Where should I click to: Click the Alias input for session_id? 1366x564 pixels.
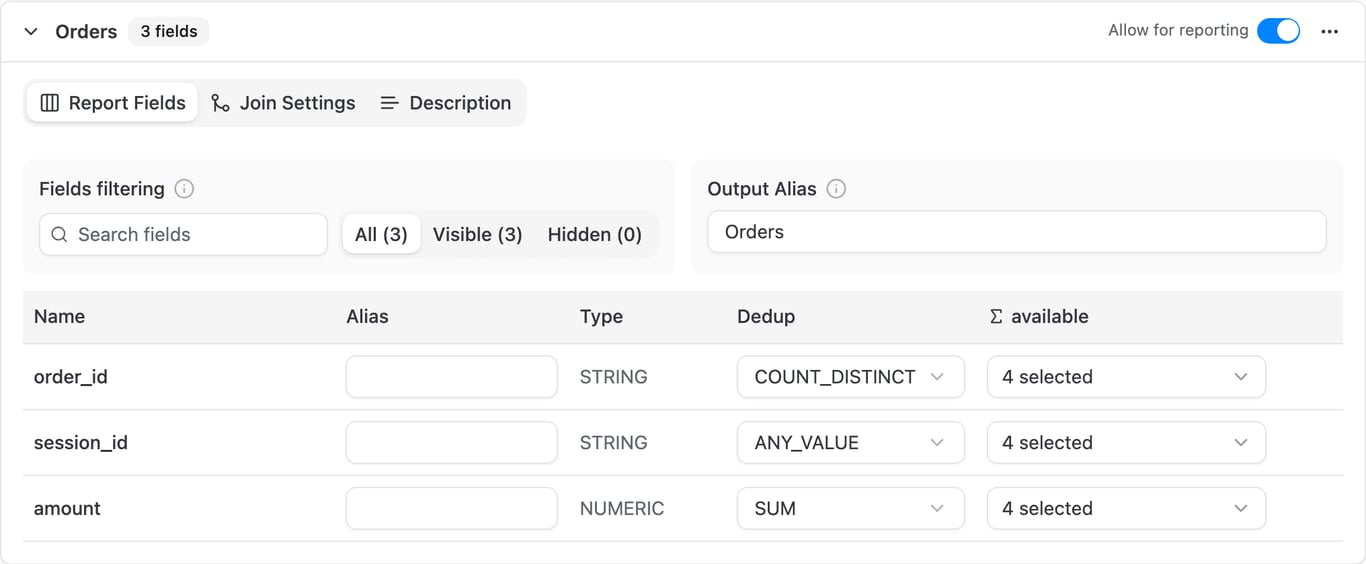pos(451,443)
